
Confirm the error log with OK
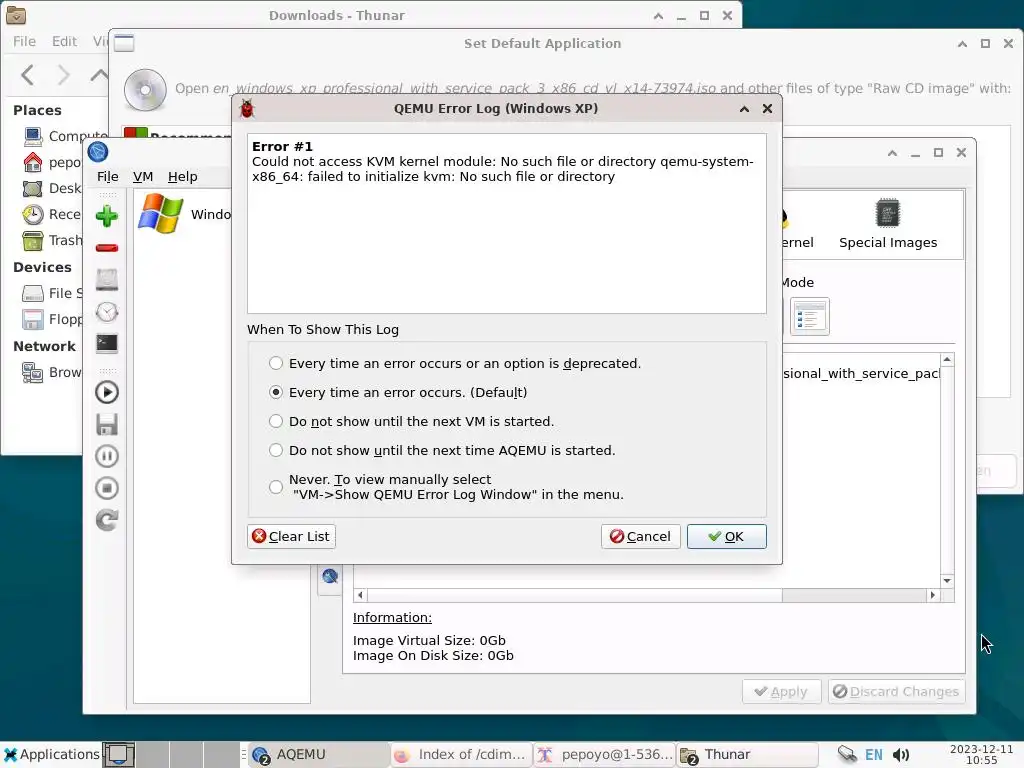pyautogui.click(x=727, y=536)
